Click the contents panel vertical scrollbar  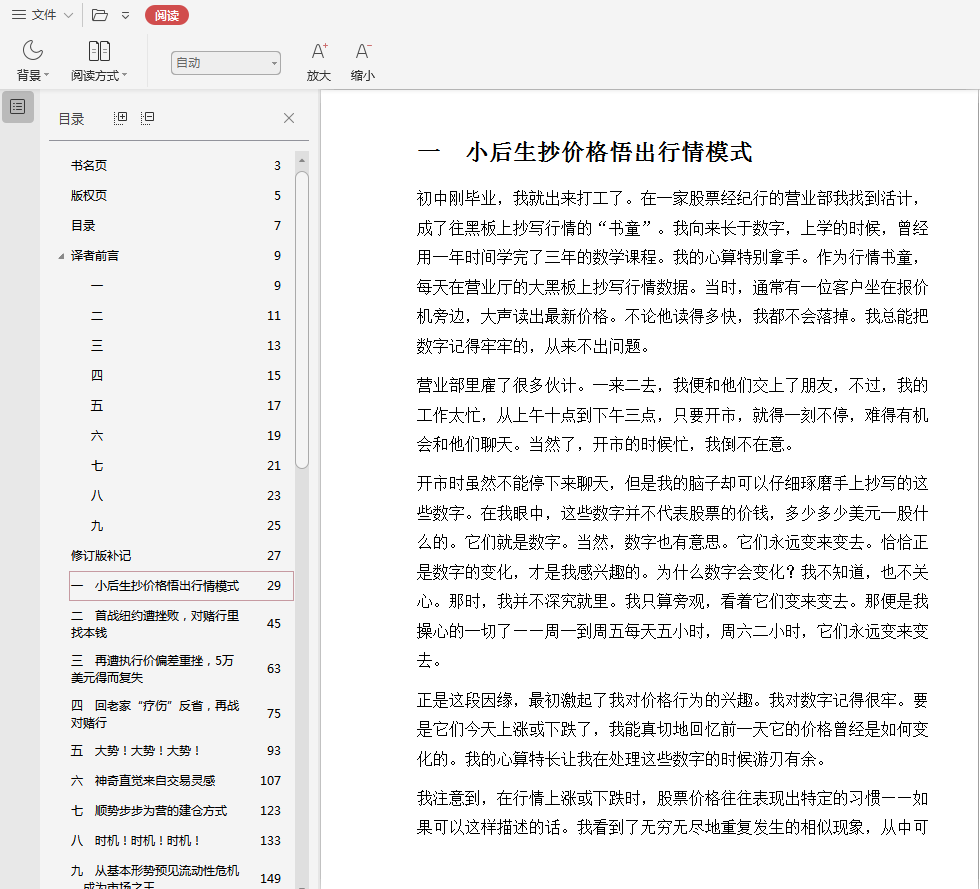(302, 320)
